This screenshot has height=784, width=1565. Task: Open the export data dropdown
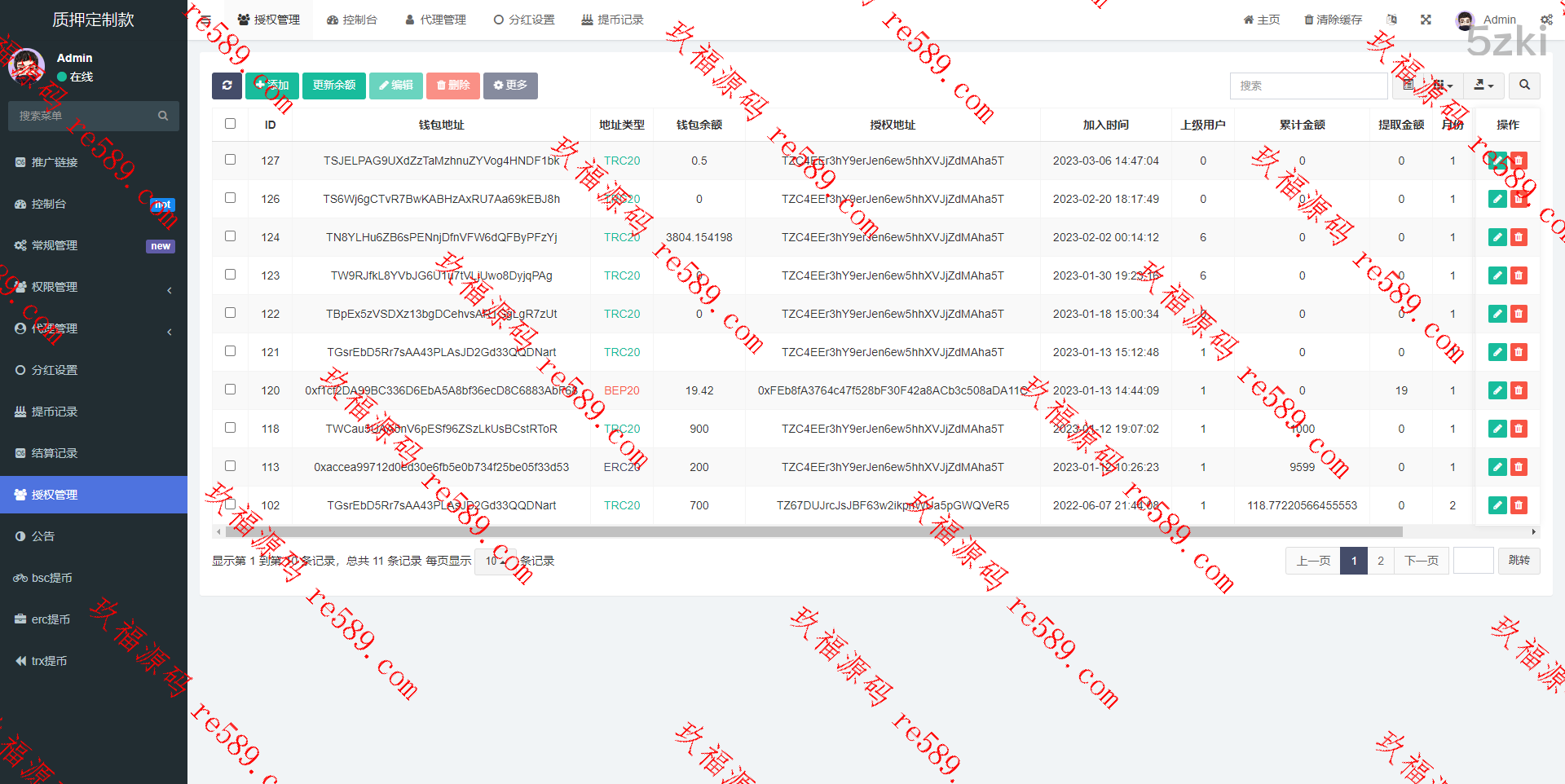[x=1483, y=86]
